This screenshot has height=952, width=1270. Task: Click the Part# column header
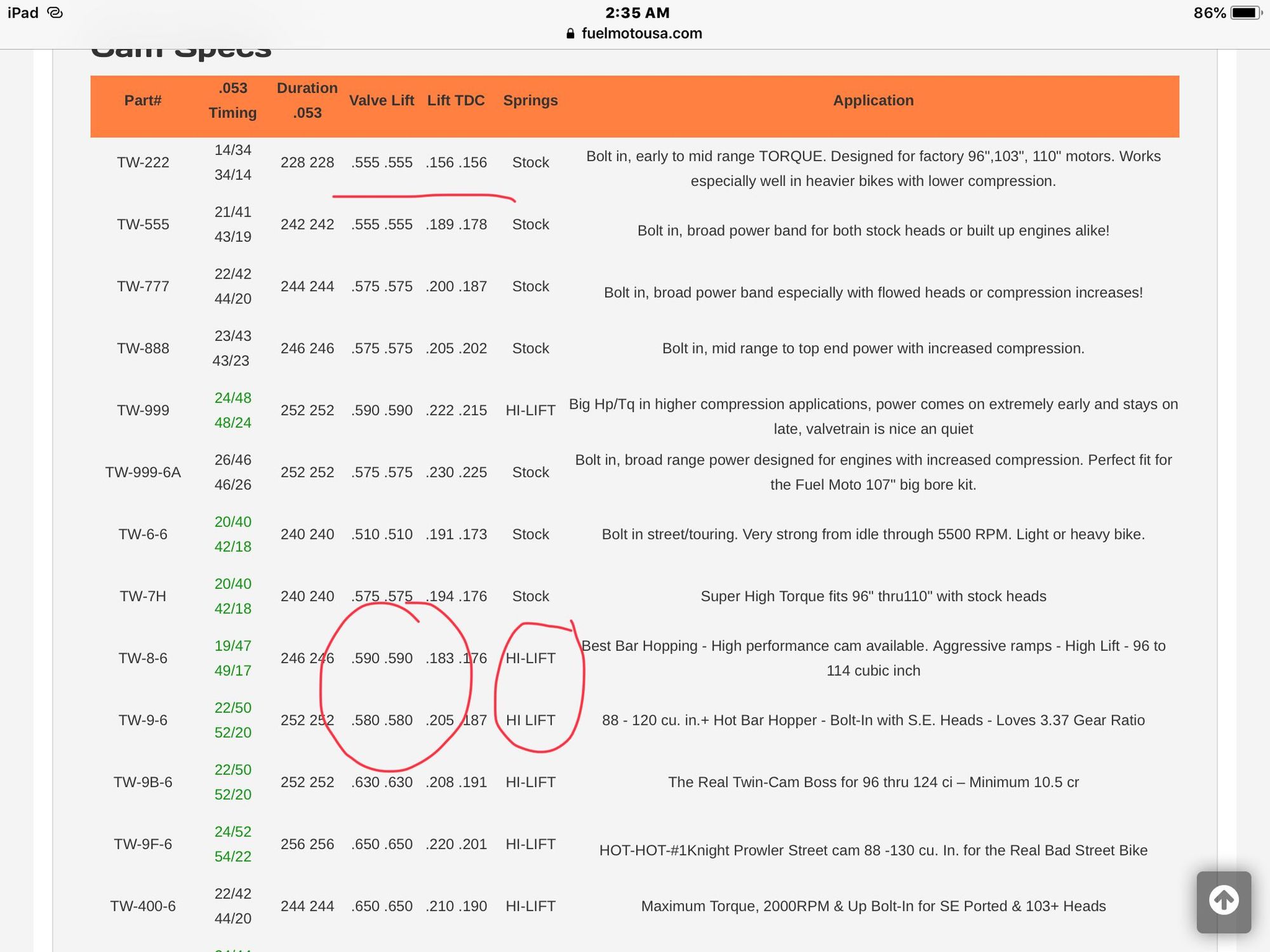[x=143, y=100]
